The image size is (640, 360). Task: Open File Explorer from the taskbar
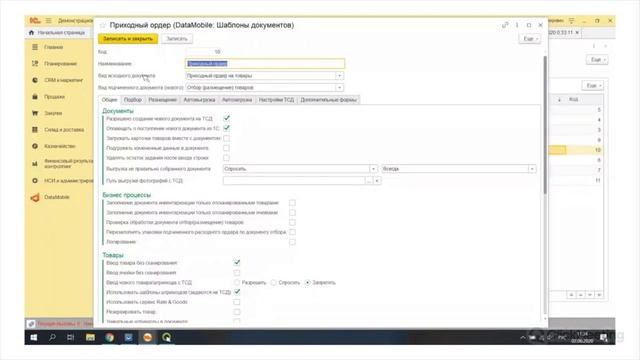[90, 337]
